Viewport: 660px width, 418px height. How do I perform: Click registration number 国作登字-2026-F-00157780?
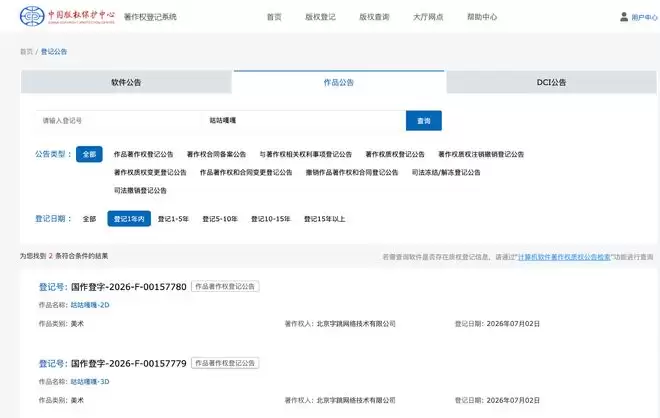pyautogui.click(x=129, y=287)
